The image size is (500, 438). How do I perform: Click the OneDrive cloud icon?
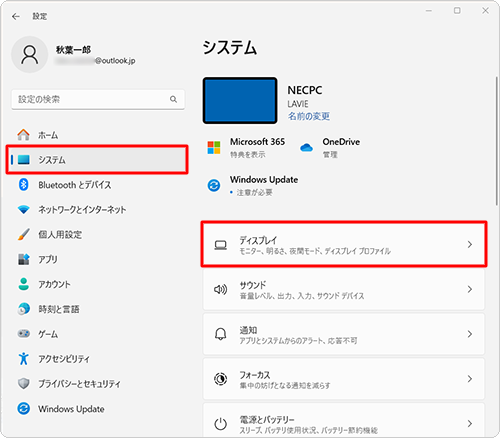[x=306, y=147]
